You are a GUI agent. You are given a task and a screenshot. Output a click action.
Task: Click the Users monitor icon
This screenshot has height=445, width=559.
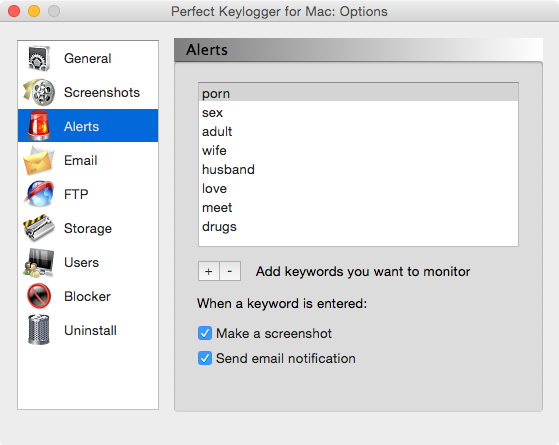click(x=39, y=262)
